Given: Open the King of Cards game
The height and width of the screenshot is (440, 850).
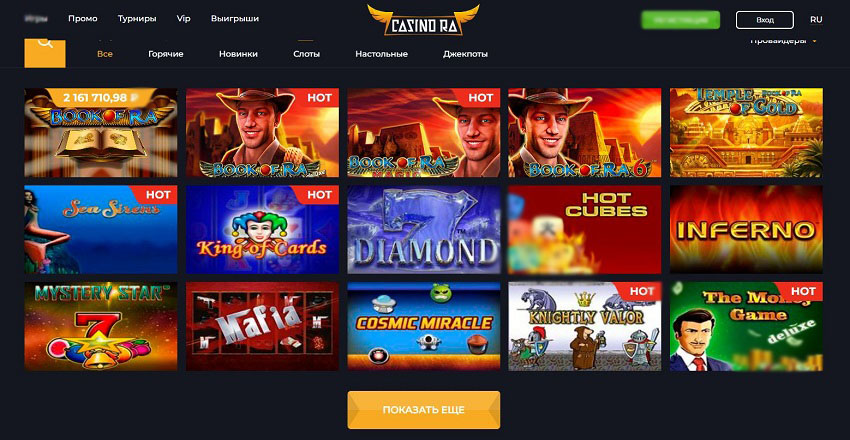Looking at the screenshot, I should tap(262, 229).
